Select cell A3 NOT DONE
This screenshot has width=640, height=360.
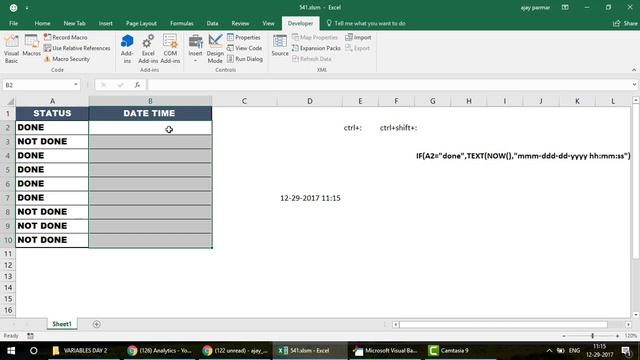pos(52,142)
